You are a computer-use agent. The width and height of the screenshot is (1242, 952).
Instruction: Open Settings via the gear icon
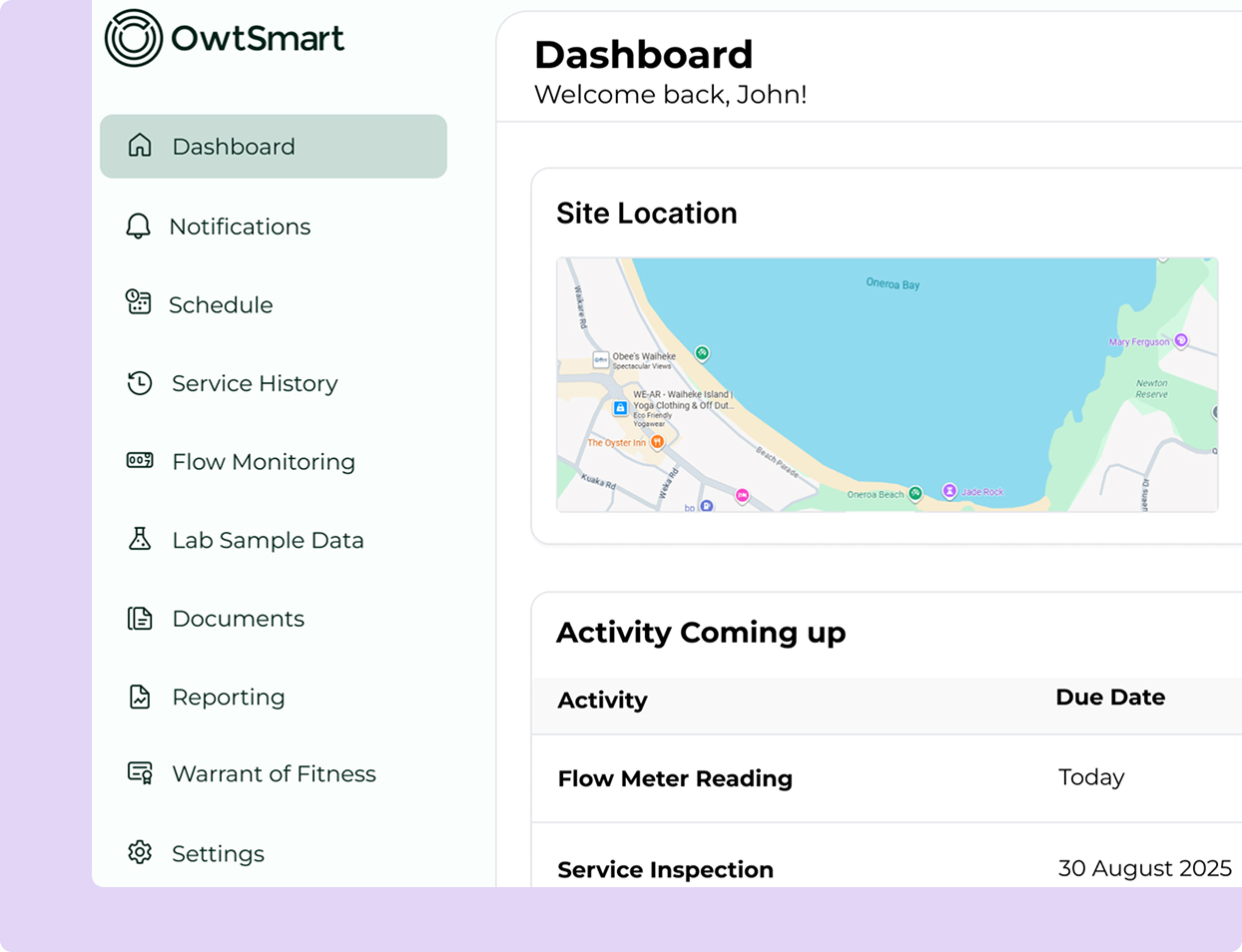[x=139, y=852]
